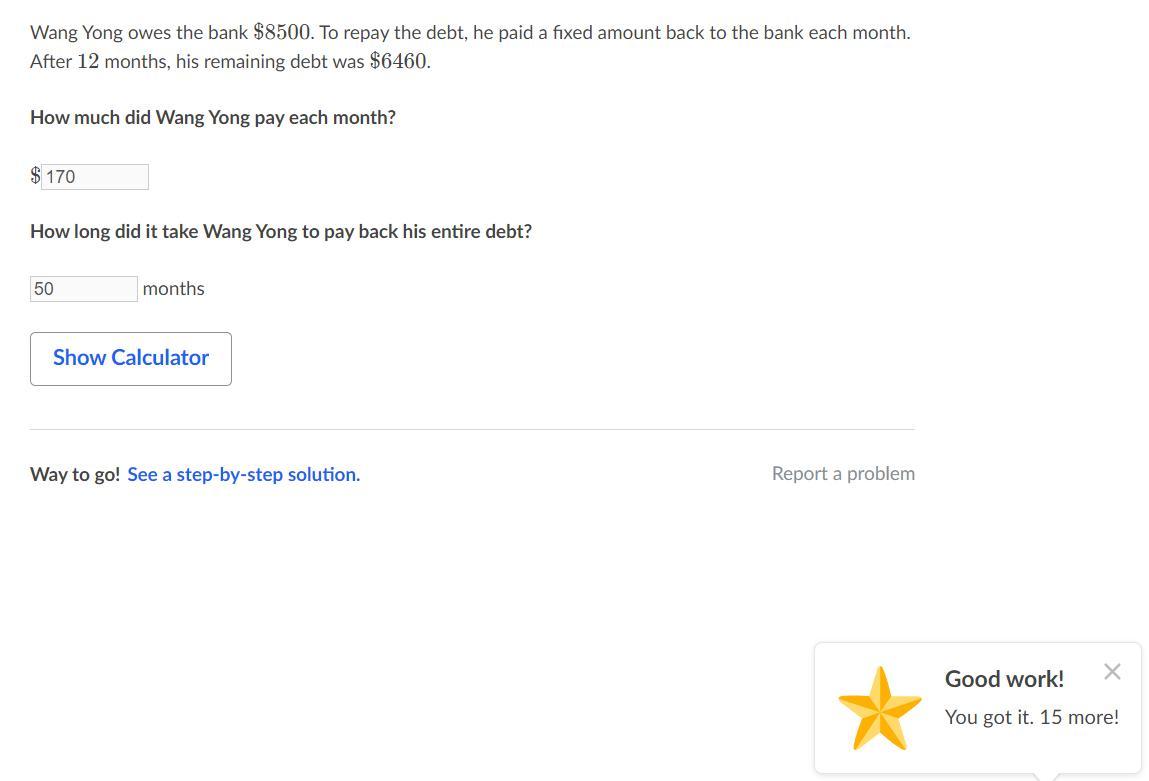
Task: Click the months unit label
Action: click(174, 289)
